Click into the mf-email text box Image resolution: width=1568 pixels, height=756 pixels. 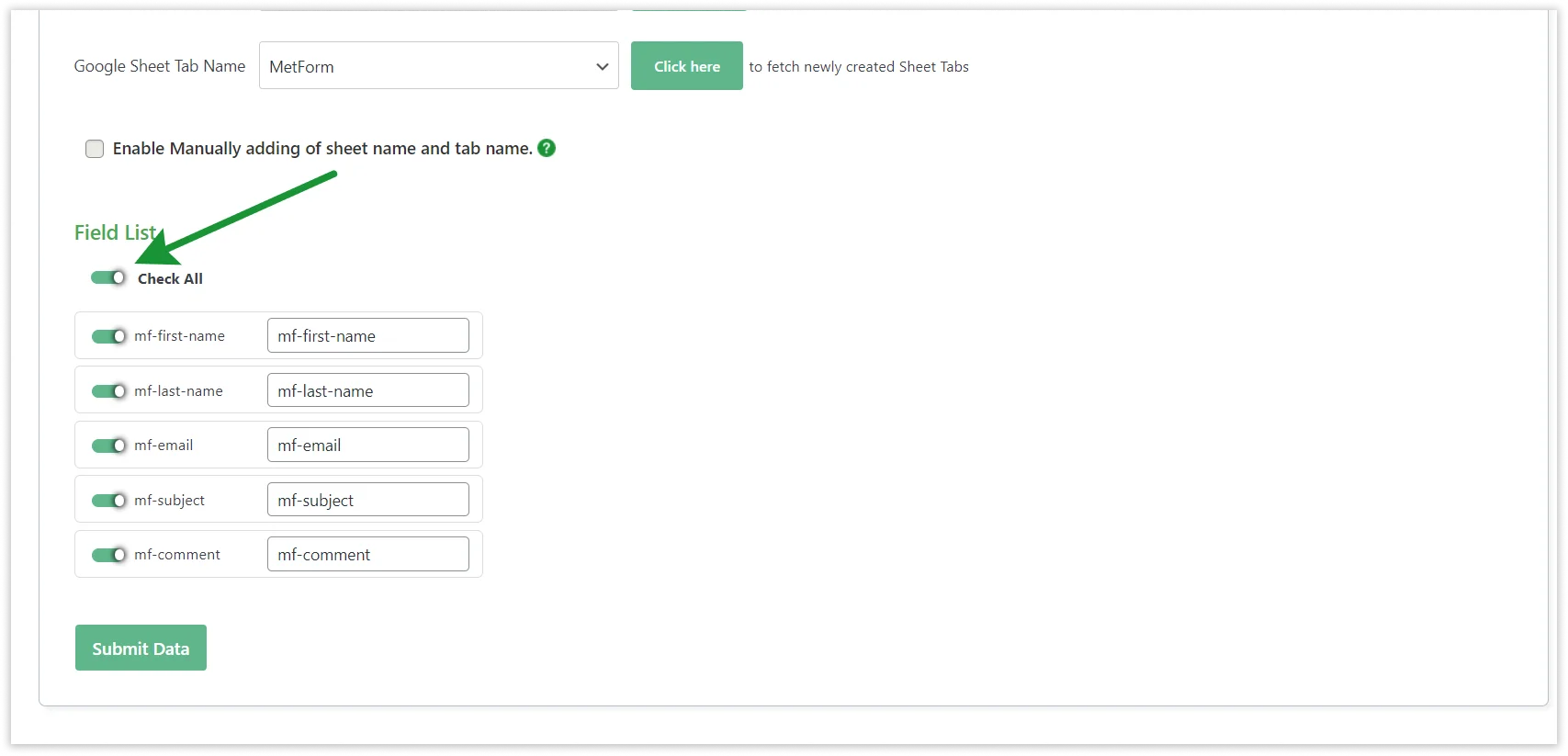367,445
